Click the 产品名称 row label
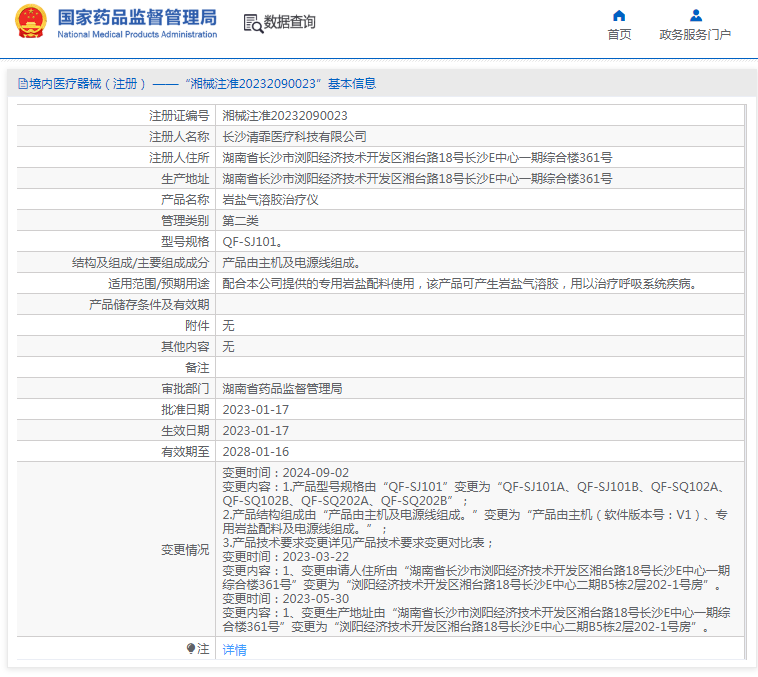The width and height of the screenshot is (758, 677). coord(185,200)
